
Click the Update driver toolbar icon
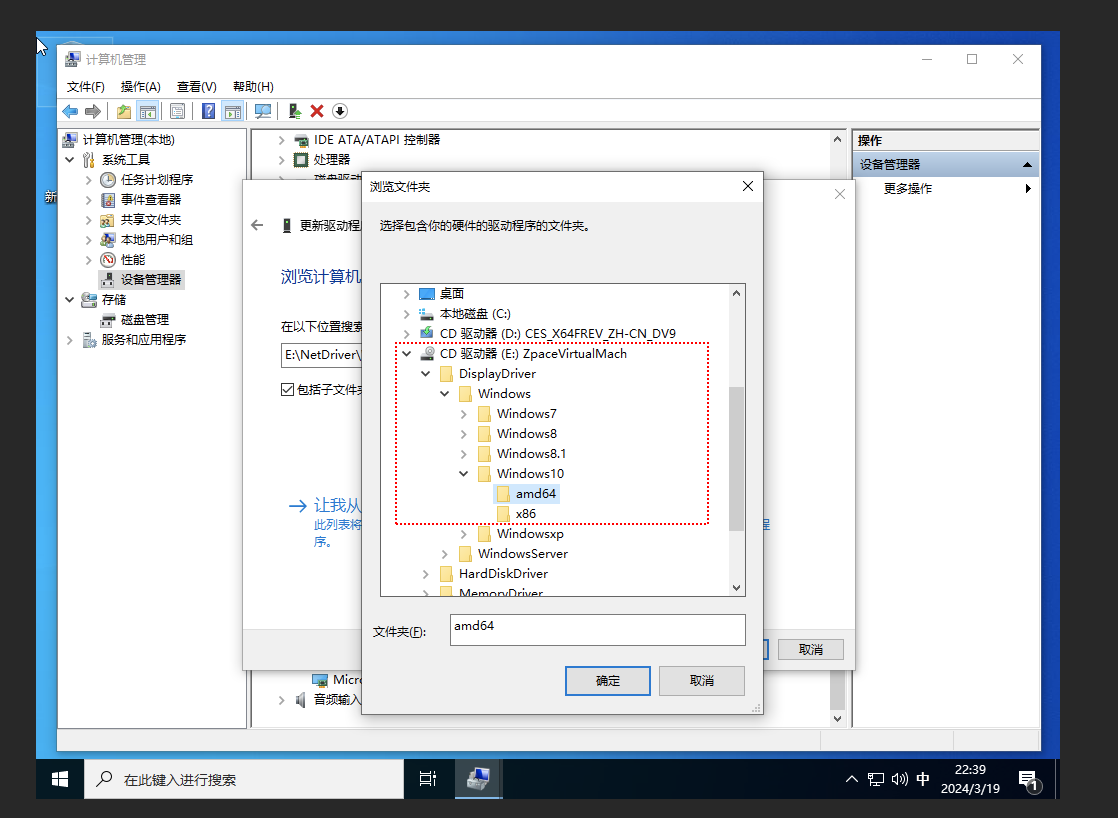297,110
